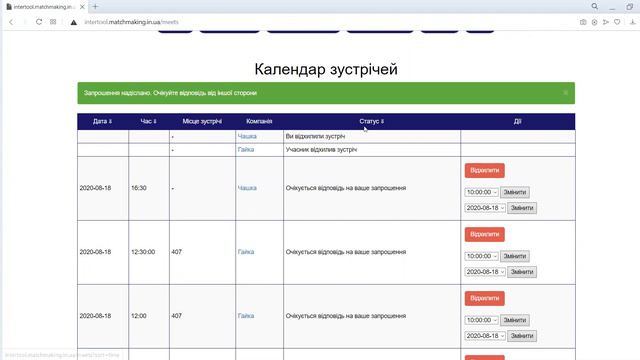This screenshot has height=360, width=640.
Task: Click Змінити next to date in 12:00 row
Action: pyautogui.click(x=522, y=336)
